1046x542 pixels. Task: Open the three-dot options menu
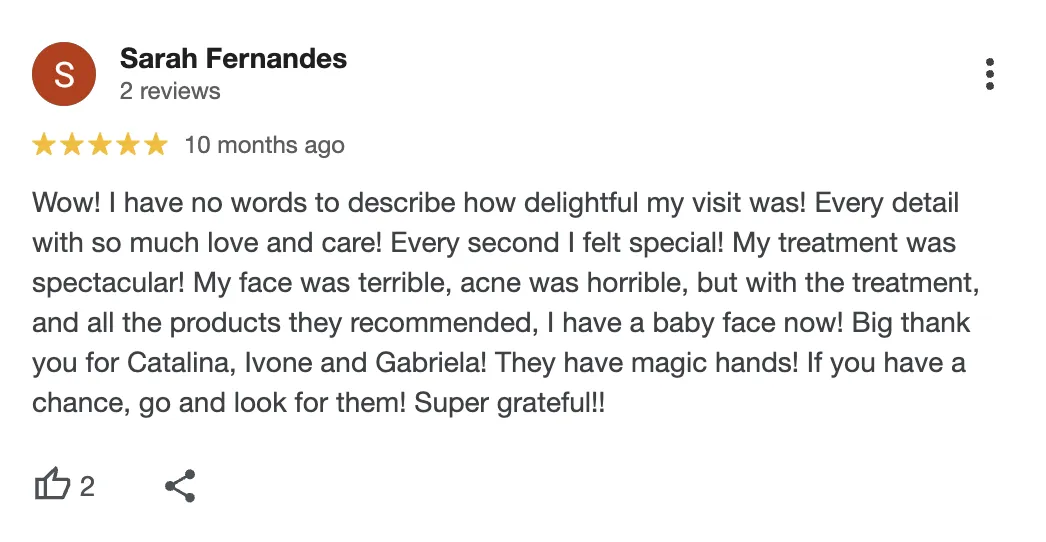[990, 74]
